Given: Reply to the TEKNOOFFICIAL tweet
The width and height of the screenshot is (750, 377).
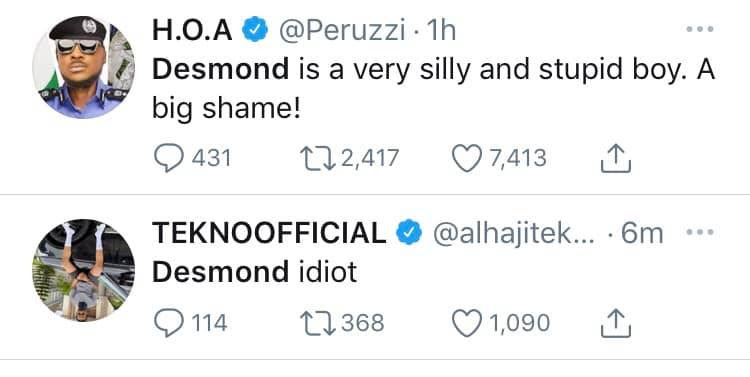Looking at the screenshot, I should click(169, 323).
